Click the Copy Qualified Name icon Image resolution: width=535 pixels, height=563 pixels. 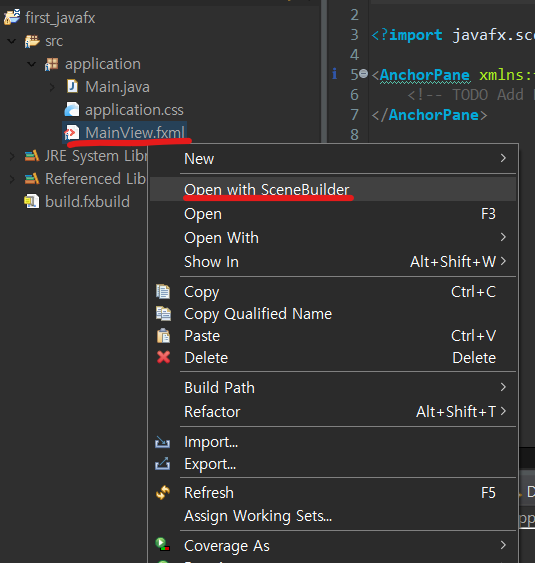pyautogui.click(x=163, y=313)
